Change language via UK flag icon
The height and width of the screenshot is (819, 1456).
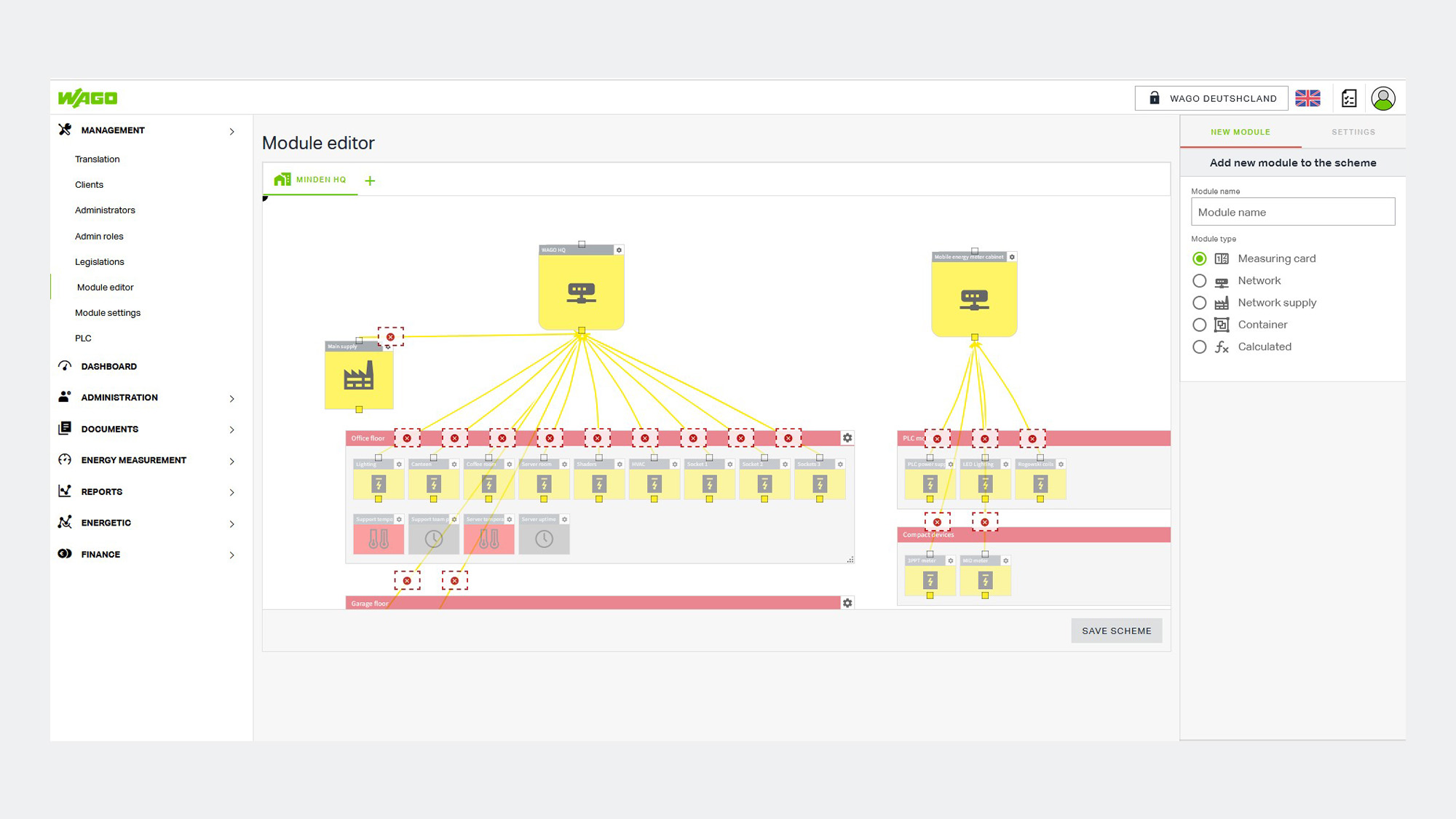(x=1307, y=98)
